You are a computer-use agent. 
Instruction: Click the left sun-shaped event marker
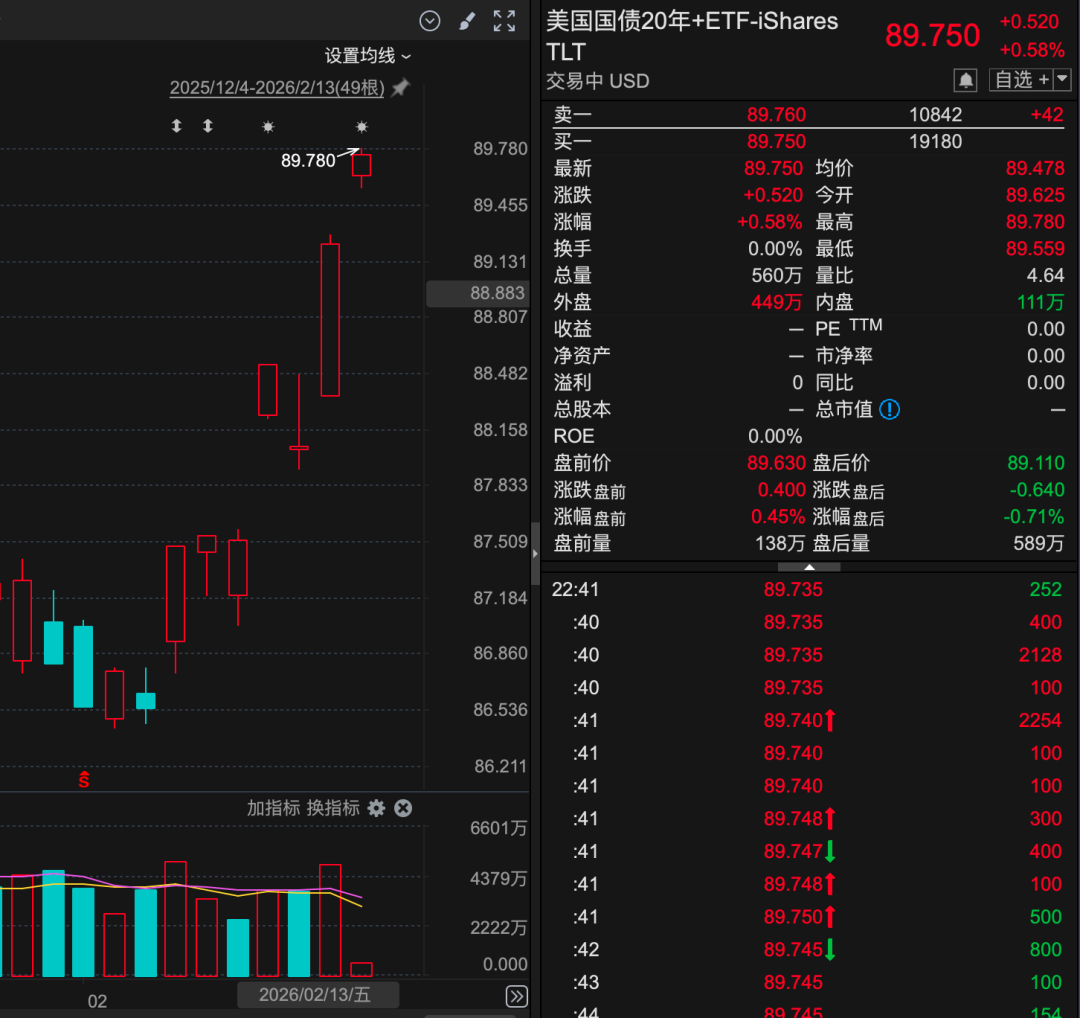click(269, 127)
